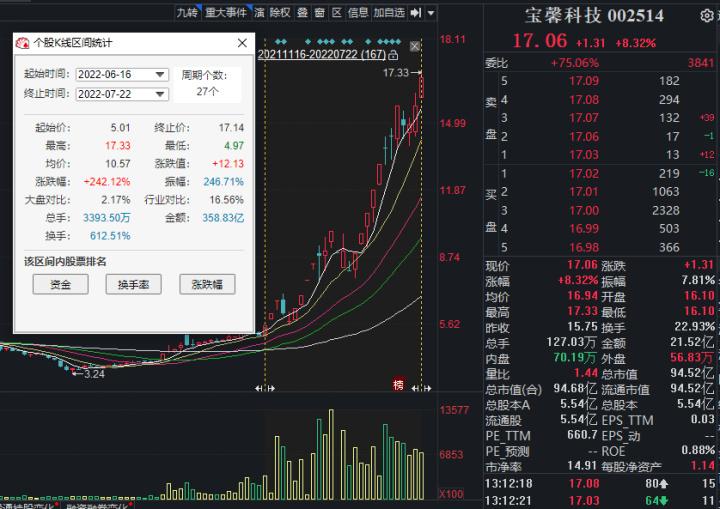The height and width of the screenshot is (509, 720).
Task: Open the 九转 indicator in chart toolbar
Action: pyautogui.click(x=187, y=12)
